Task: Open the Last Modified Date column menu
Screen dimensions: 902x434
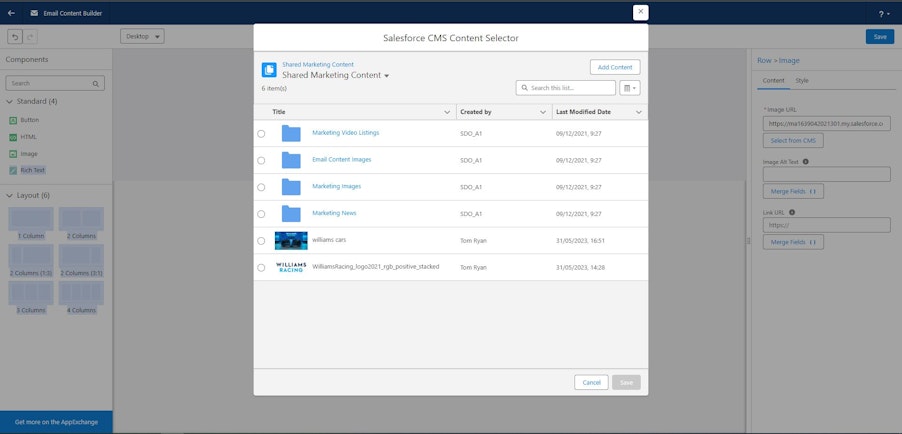Action: (639, 112)
